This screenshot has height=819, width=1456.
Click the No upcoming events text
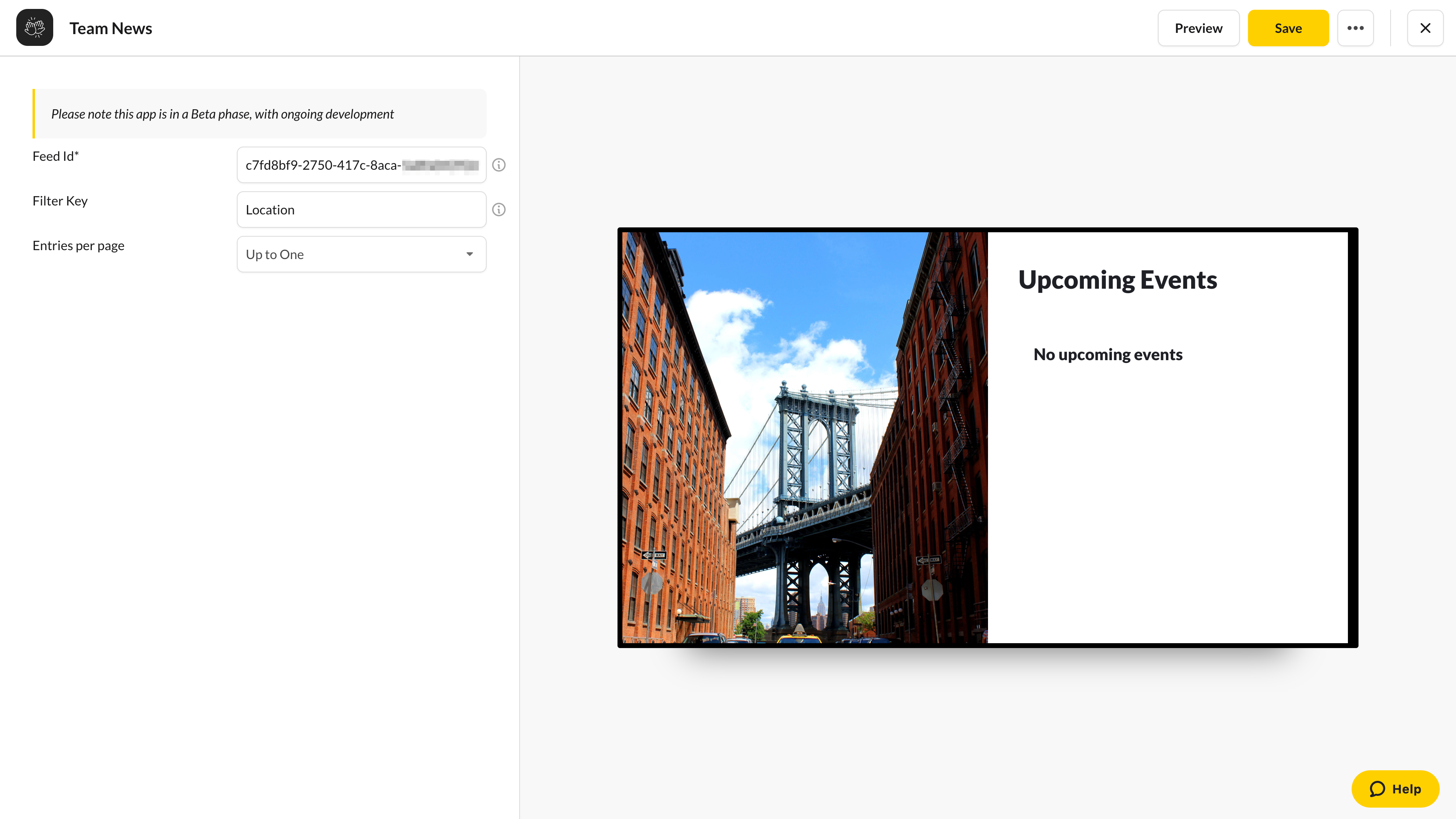tap(1108, 355)
